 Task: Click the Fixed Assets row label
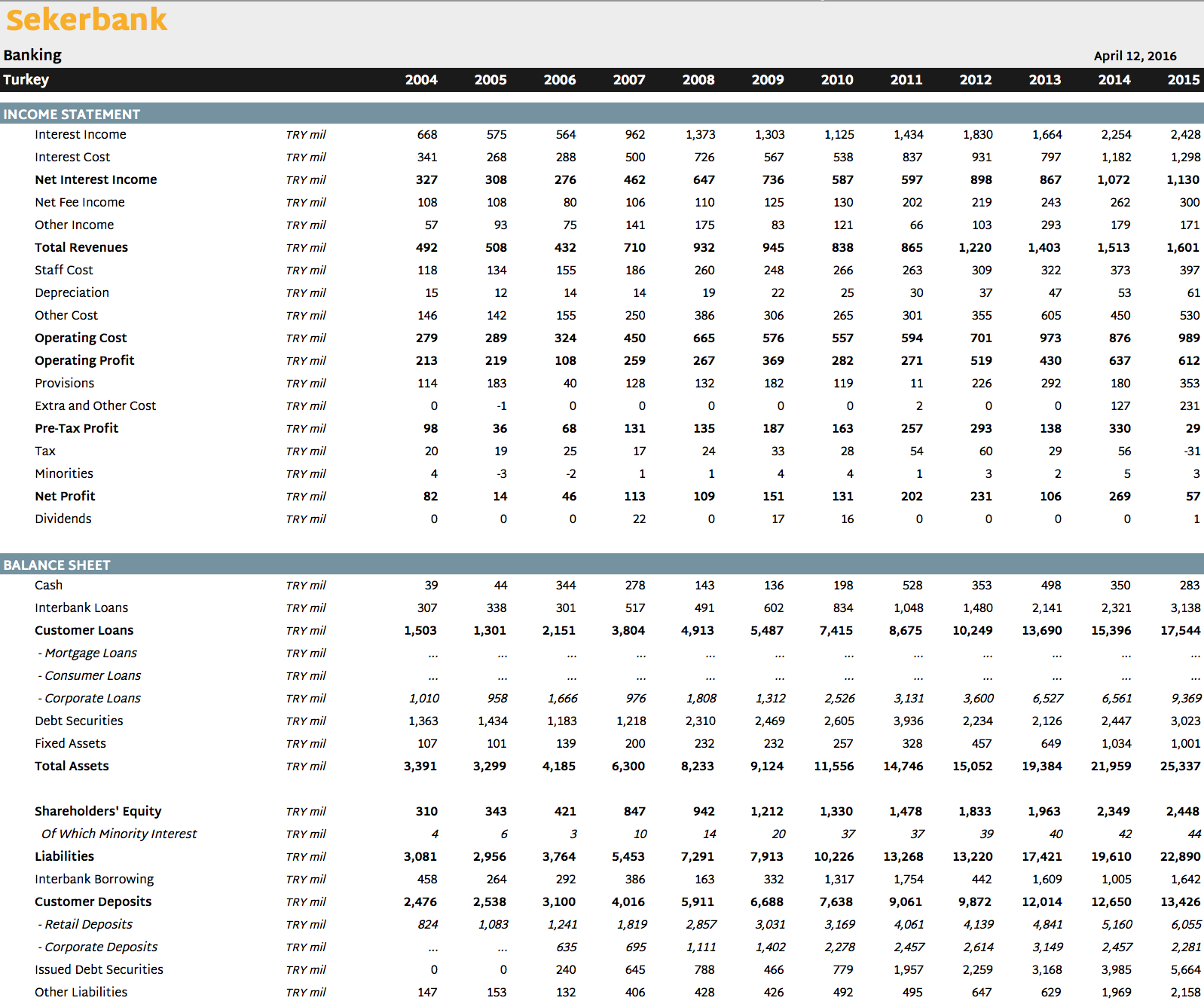(70, 743)
